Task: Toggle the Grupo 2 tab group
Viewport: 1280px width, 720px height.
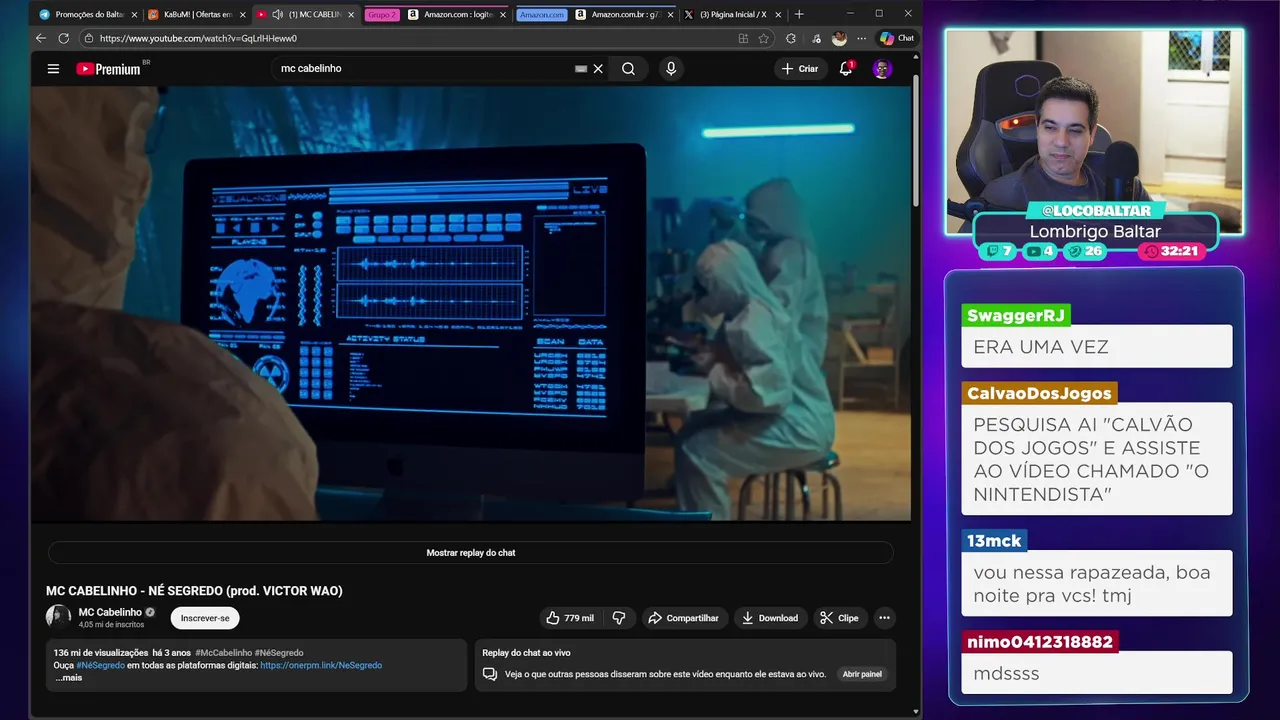Action: click(x=381, y=15)
